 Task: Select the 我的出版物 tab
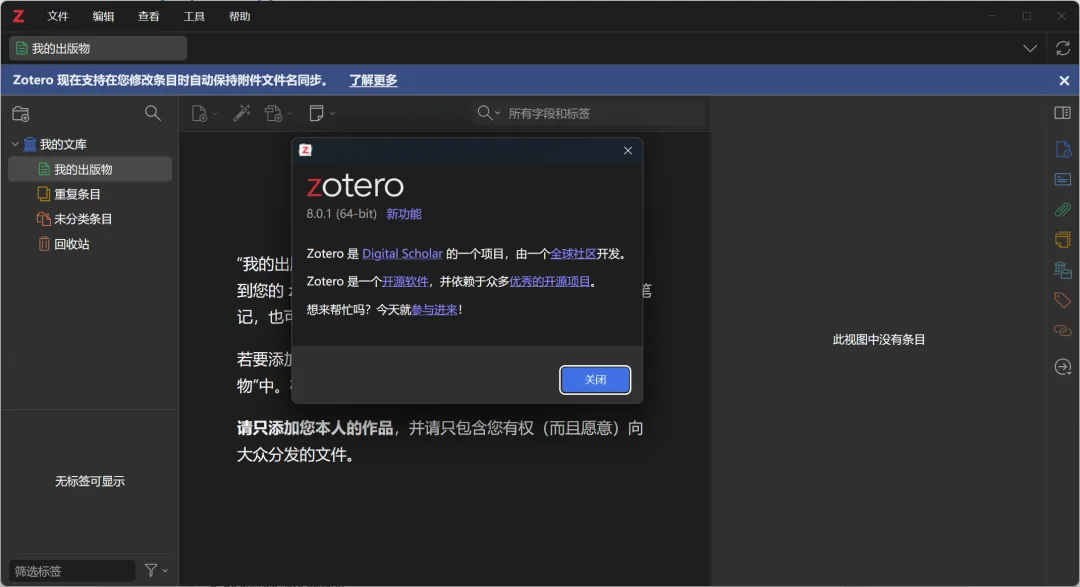(98, 48)
